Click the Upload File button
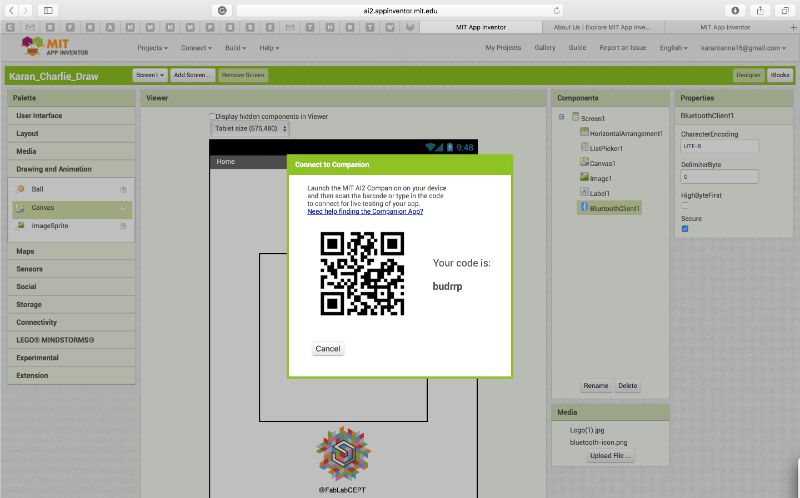The height and width of the screenshot is (498, 800). click(x=610, y=456)
